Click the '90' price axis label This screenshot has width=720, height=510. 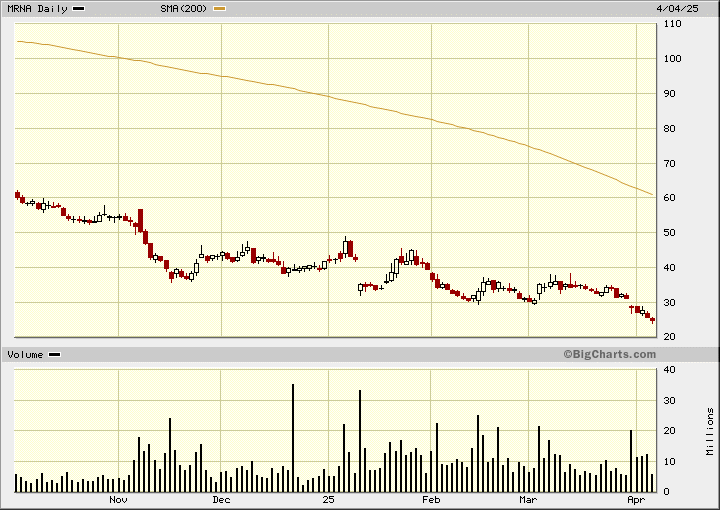click(670, 94)
